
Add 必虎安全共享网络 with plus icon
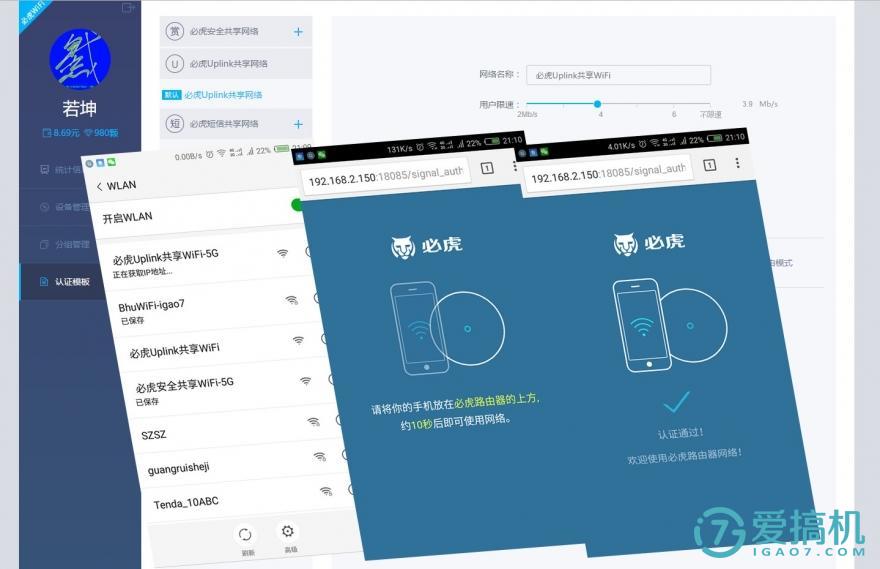coord(298,32)
